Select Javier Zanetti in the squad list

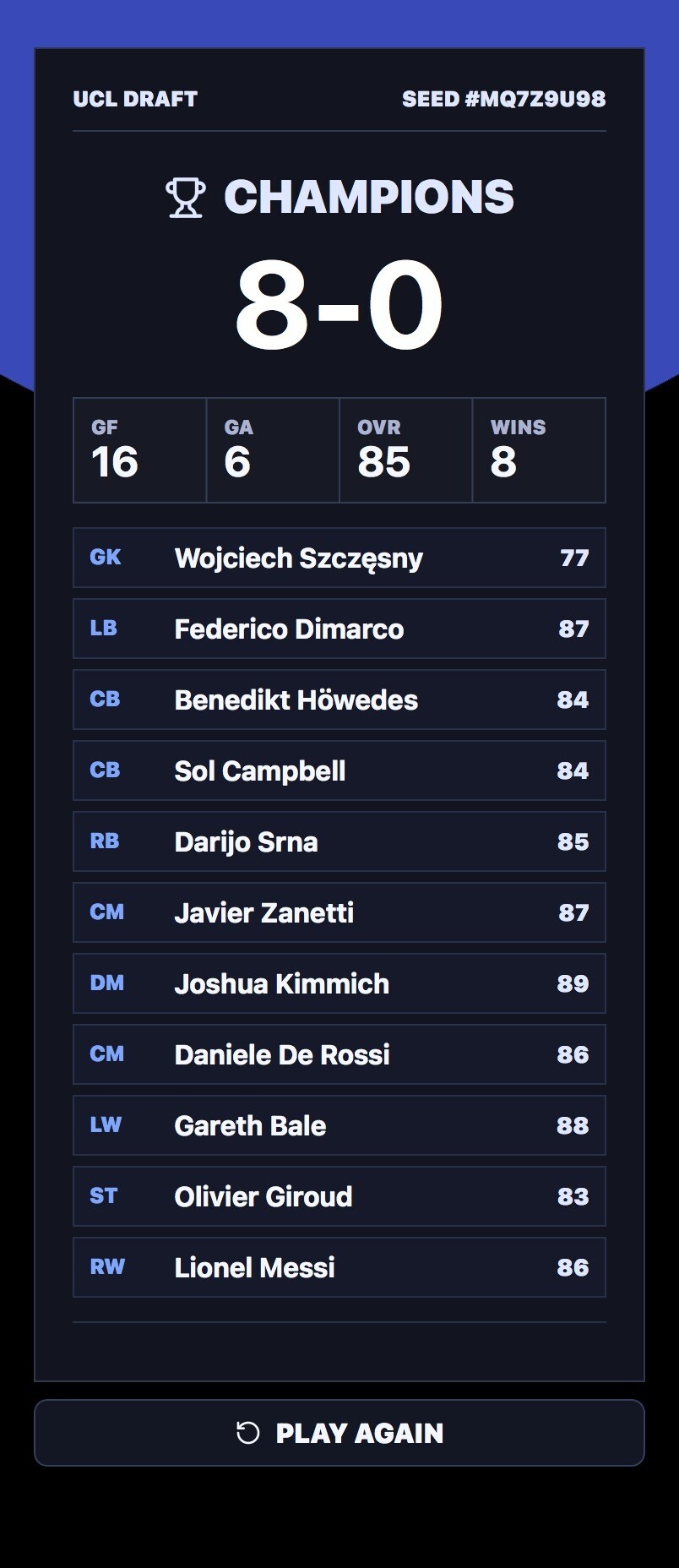coord(339,912)
